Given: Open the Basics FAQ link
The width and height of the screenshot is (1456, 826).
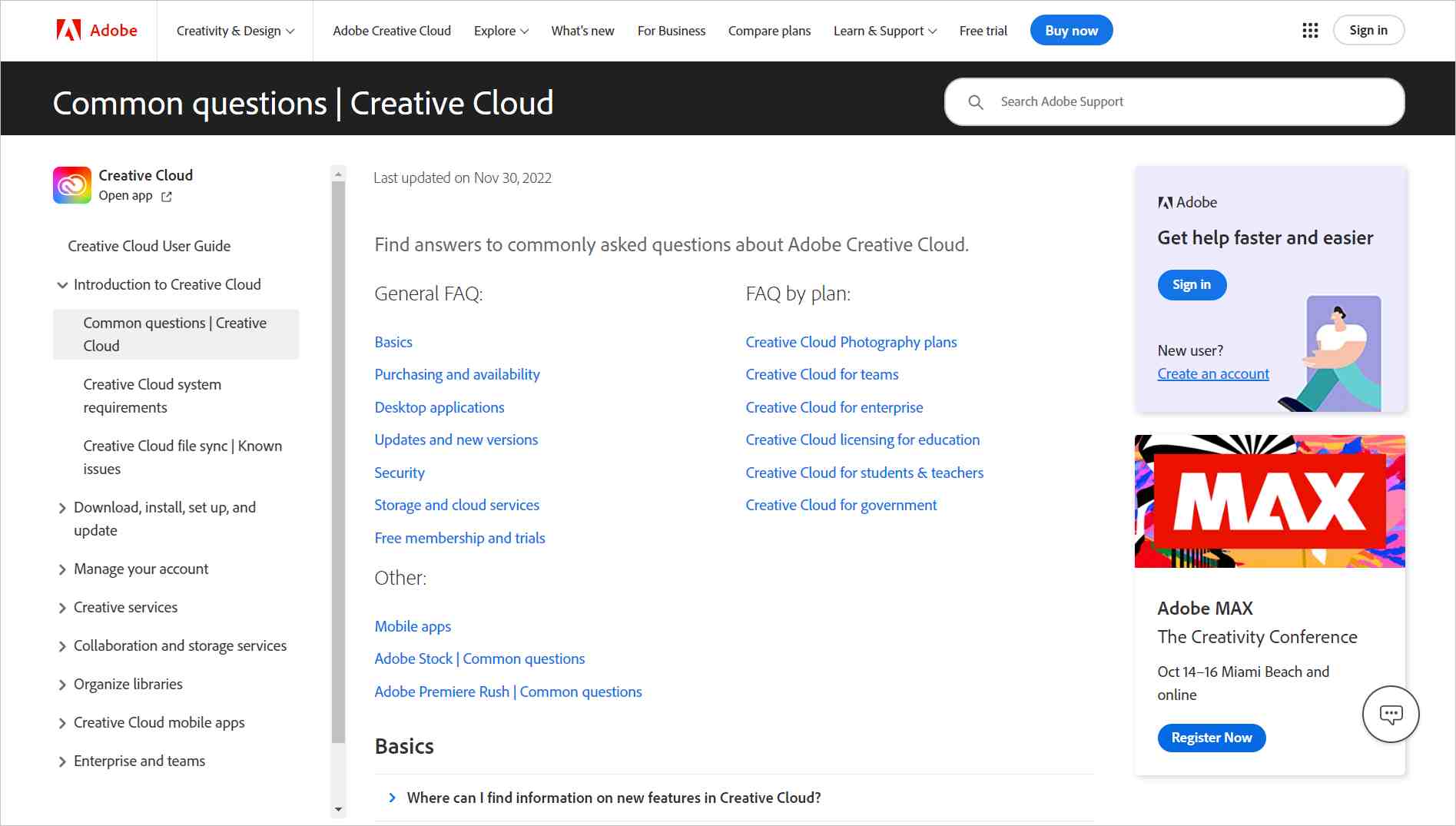Looking at the screenshot, I should [393, 342].
